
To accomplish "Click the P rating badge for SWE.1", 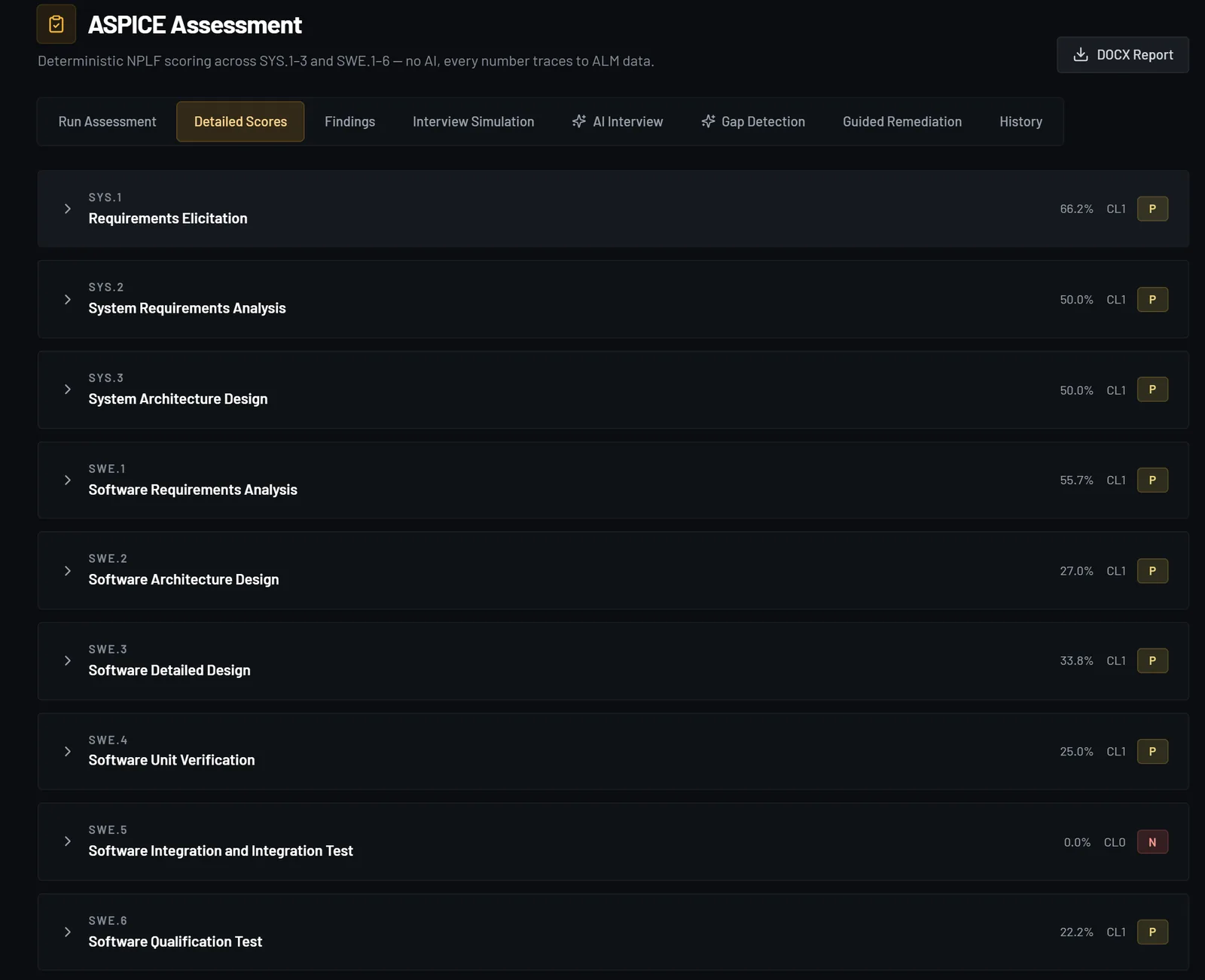I will [1152, 480].
